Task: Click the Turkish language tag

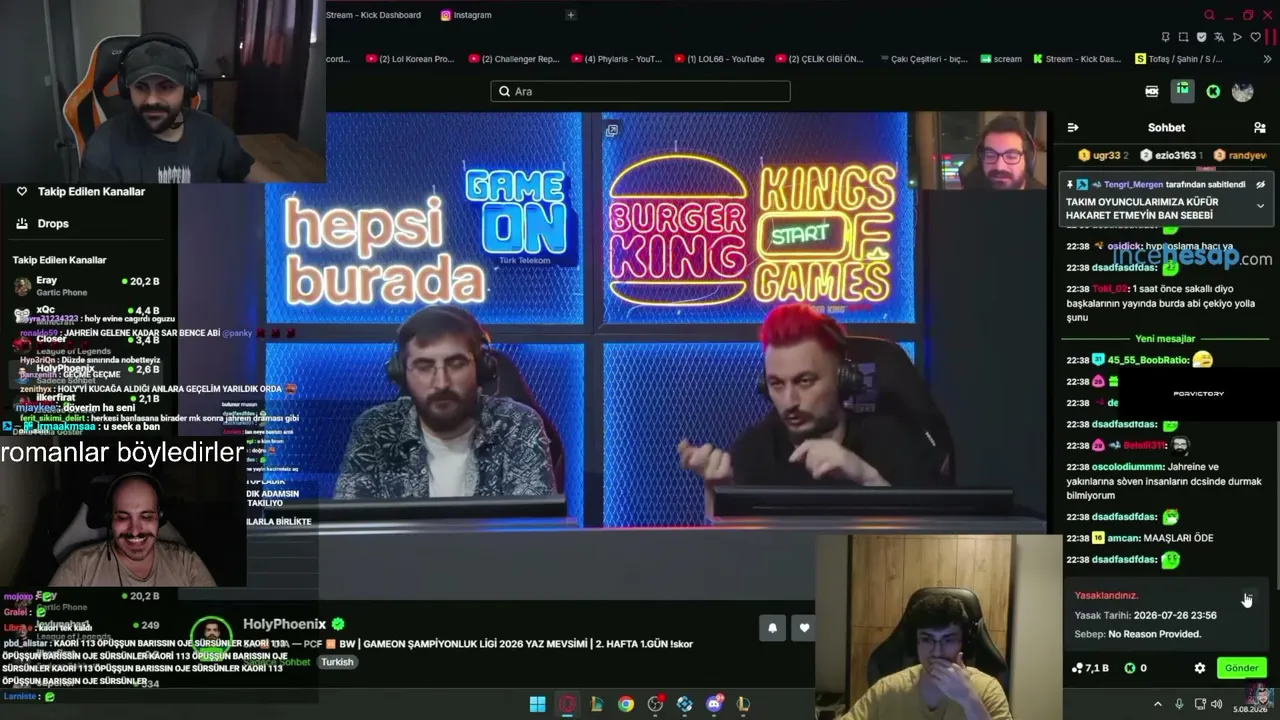Action: (337, 662)
